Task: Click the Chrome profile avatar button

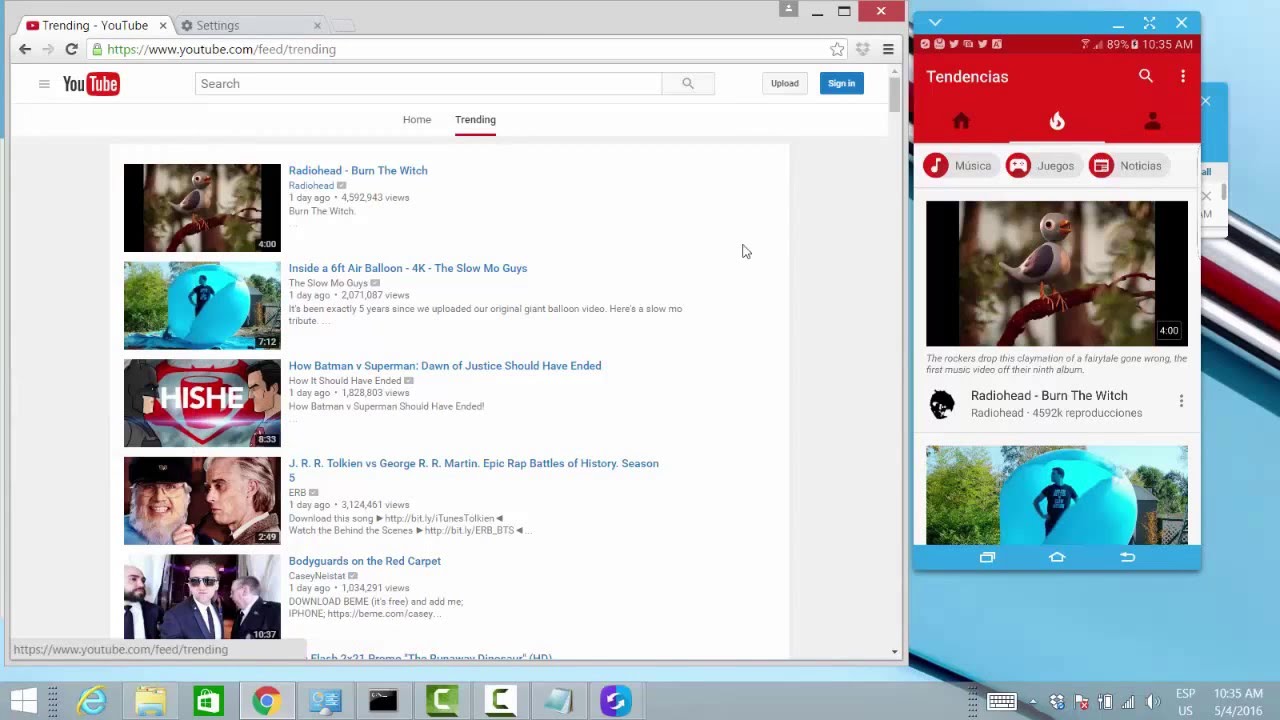Action: [789, 9]
